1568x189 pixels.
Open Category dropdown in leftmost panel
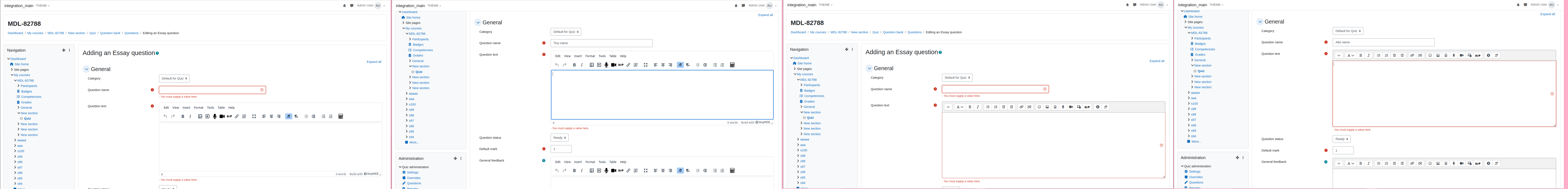[x=174, y=79]
